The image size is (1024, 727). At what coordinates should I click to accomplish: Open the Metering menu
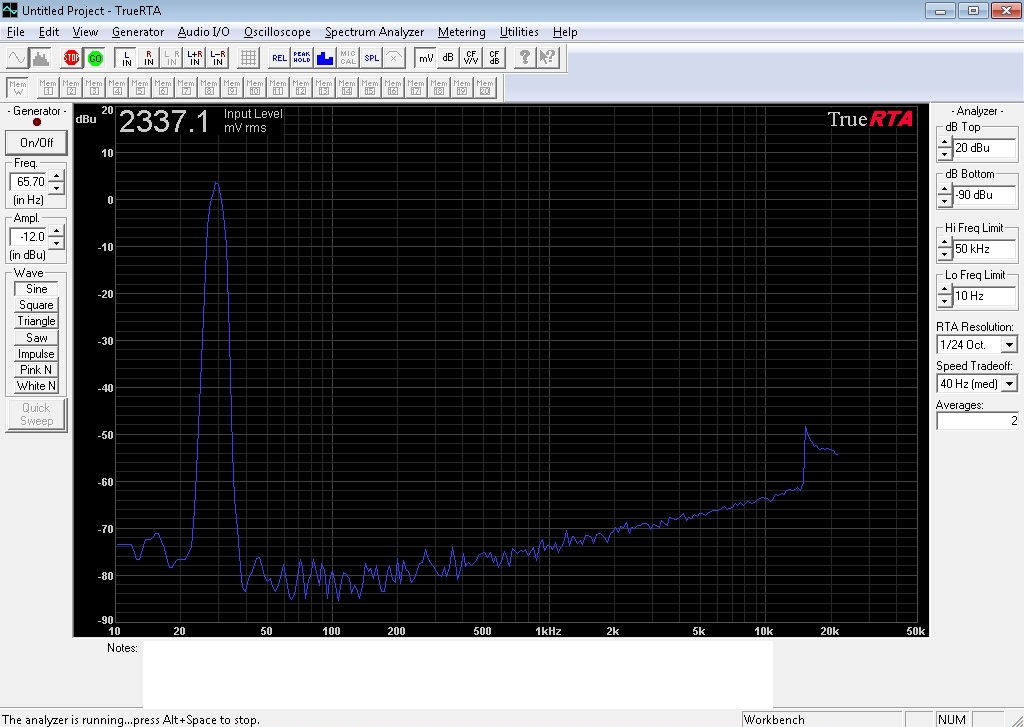pyautogui.click(x=462, y=32)
